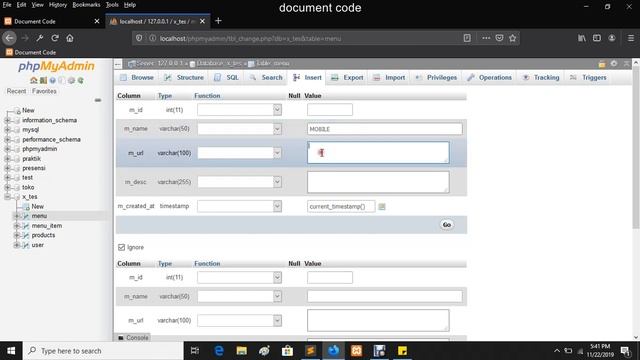Open phpMyAdmin Home icon in sidebar
640x360 pixels.
pyautogui.click(x=33, y=80)
